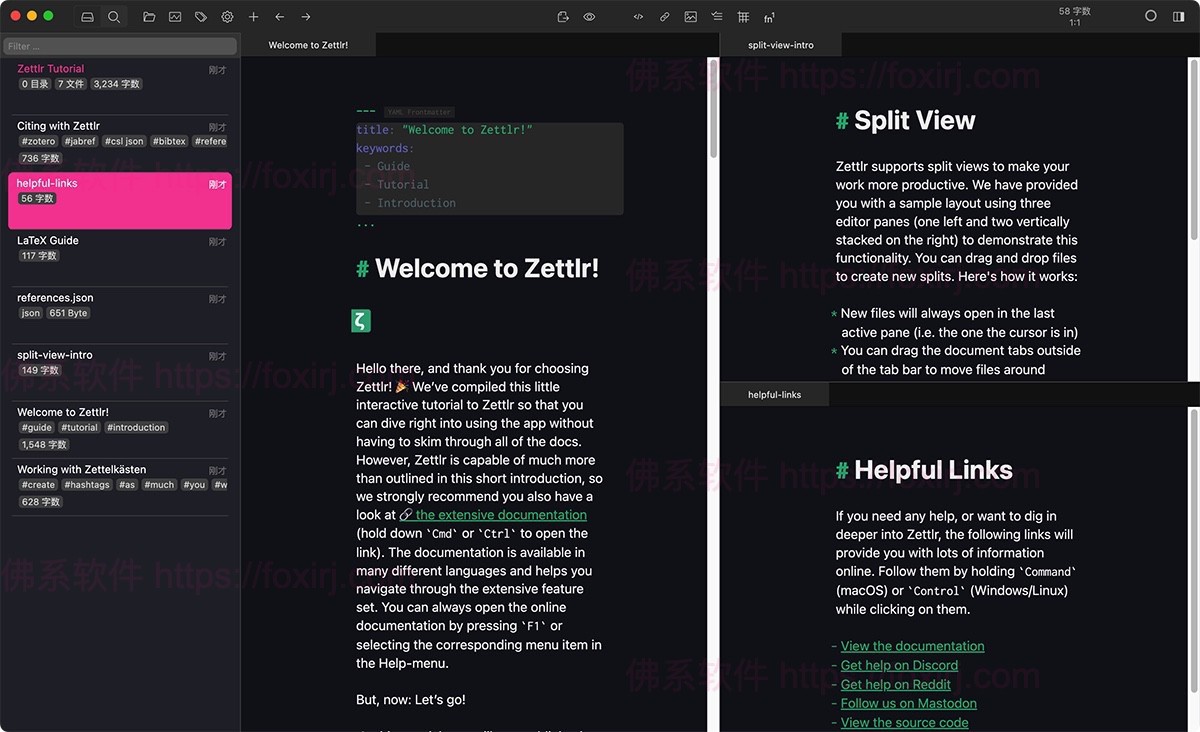
Task: Start the pomodoro timer circle icon
Action: (1151, 16)
